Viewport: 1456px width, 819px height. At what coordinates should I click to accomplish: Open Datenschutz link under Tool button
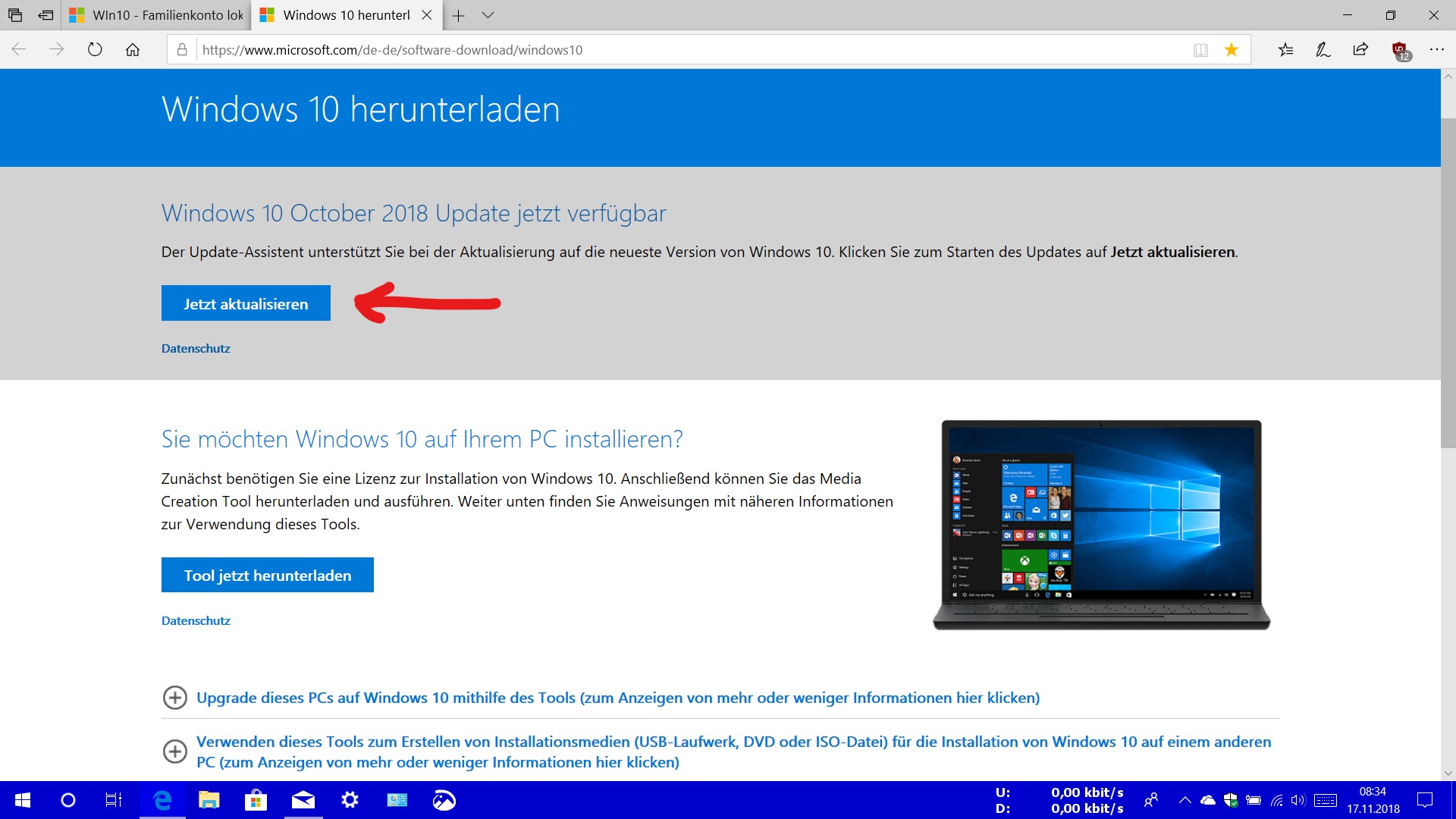coord(196,620)
